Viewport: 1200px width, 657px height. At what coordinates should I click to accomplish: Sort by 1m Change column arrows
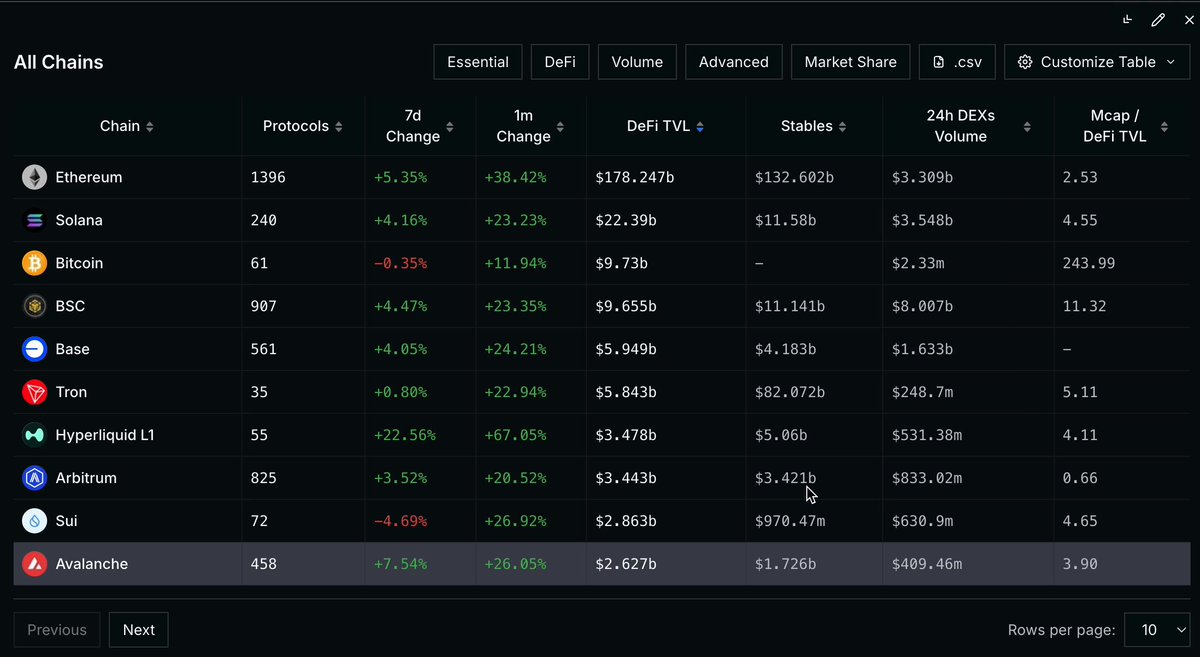pos(560,127)
